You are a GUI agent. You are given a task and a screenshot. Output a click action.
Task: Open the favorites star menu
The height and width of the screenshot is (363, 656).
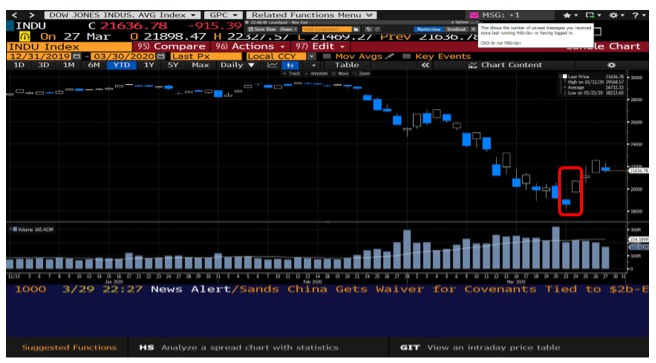[x=570, y=15]
